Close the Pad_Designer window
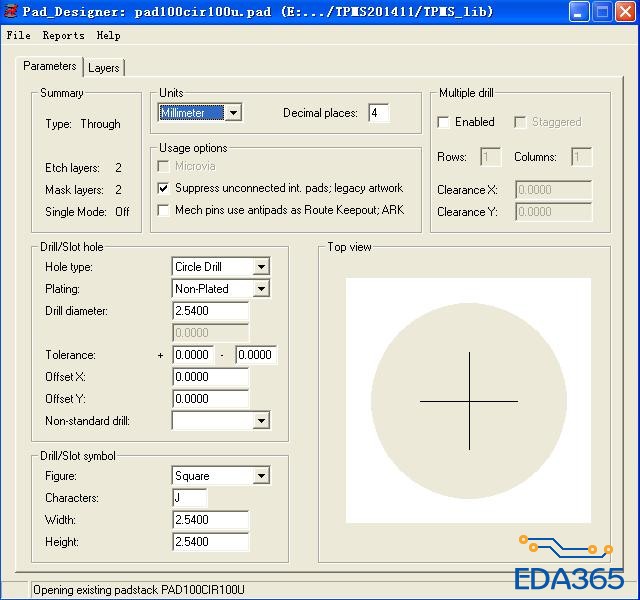Screen dimensions: 640x600 click(x=625, y=11)
